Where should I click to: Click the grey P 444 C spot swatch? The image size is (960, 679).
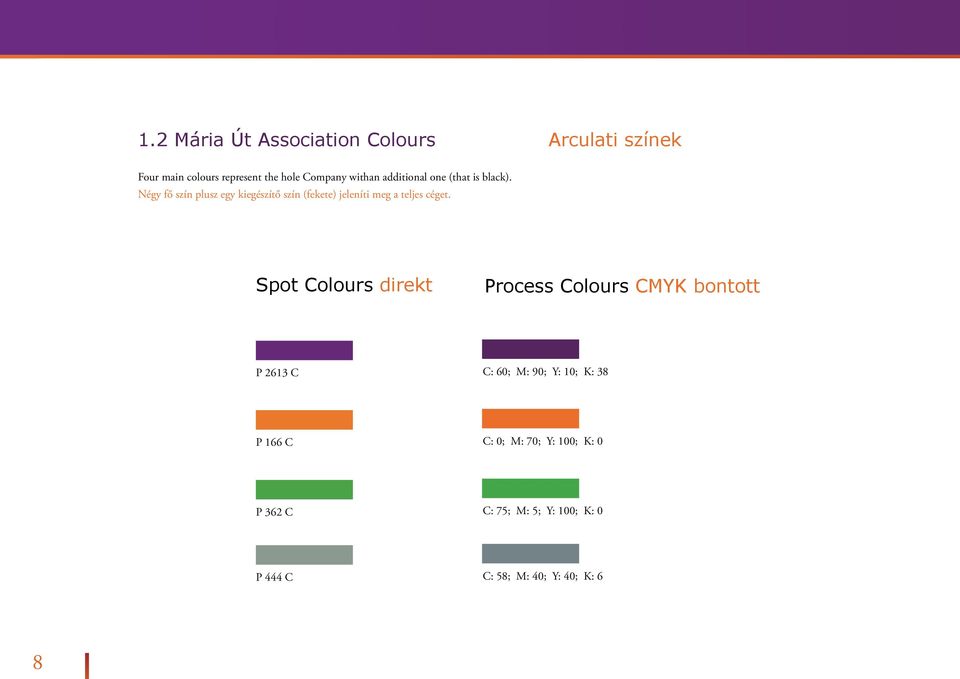pyautogui.click(x=304, y=555)
